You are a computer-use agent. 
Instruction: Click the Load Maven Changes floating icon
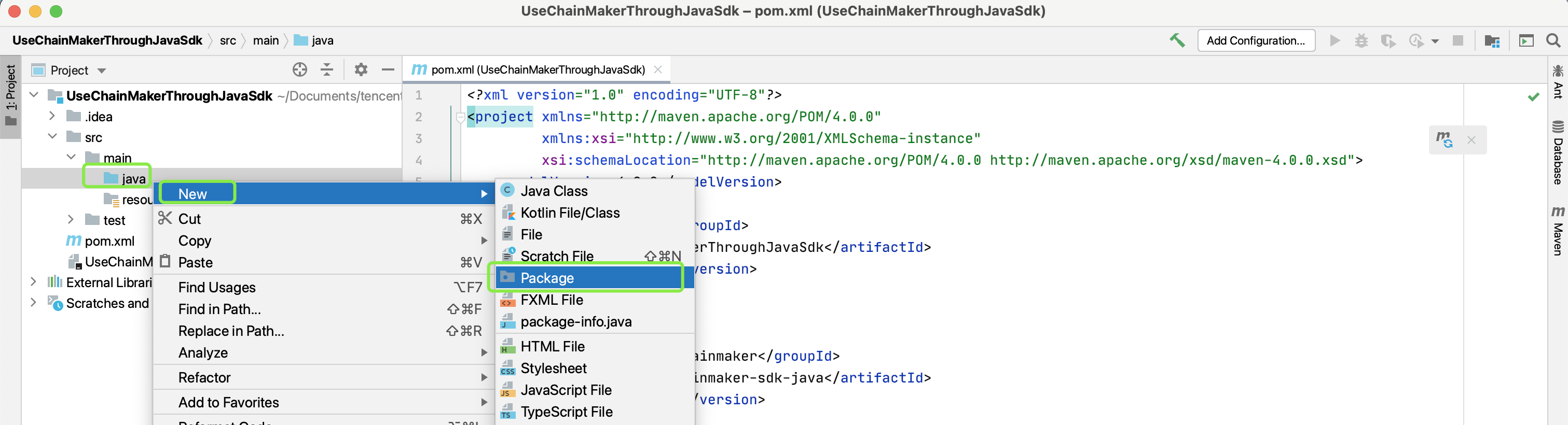click(1445, 139)
